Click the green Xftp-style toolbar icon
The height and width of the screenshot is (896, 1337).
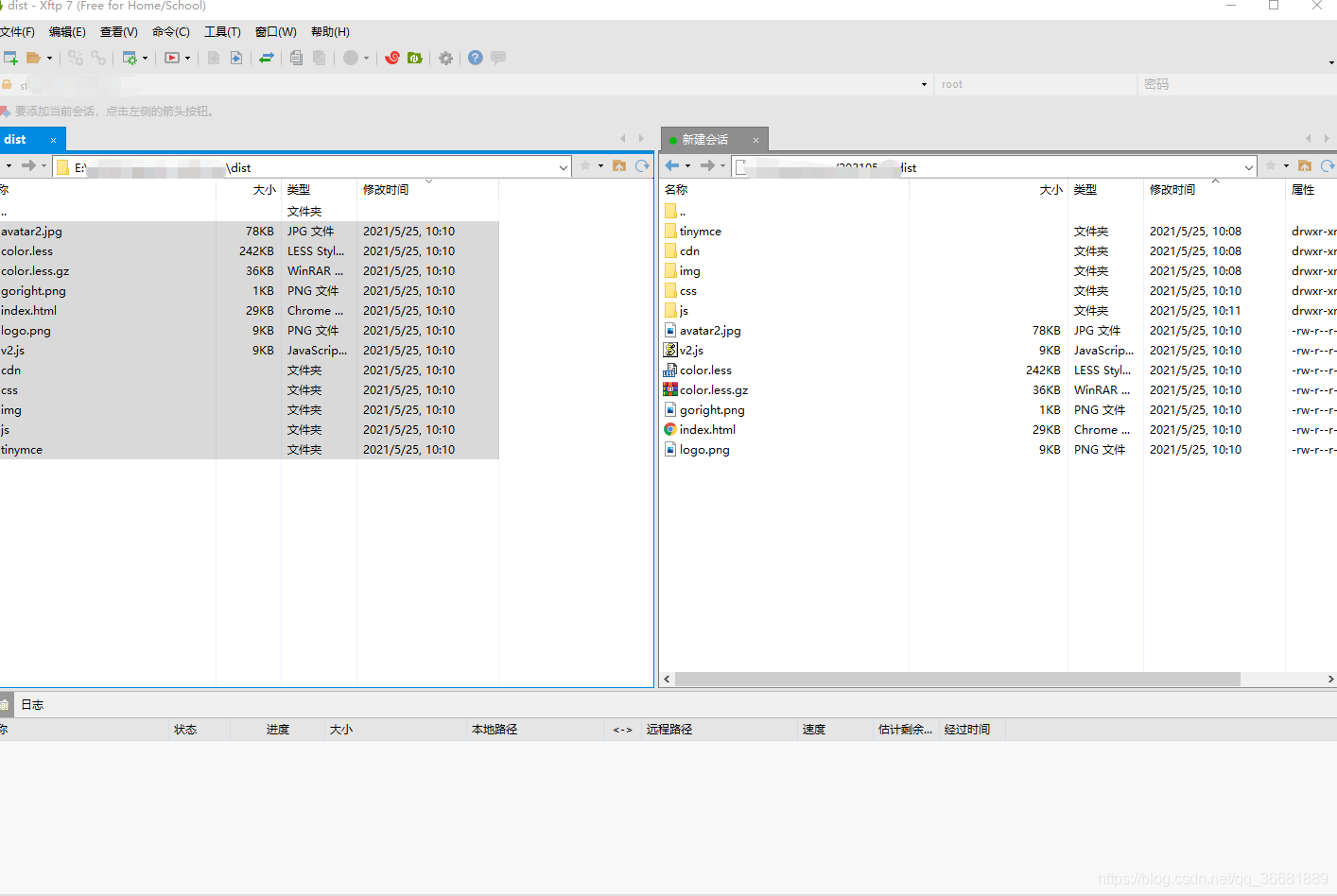pyautogui.click(x=414, y=58)
